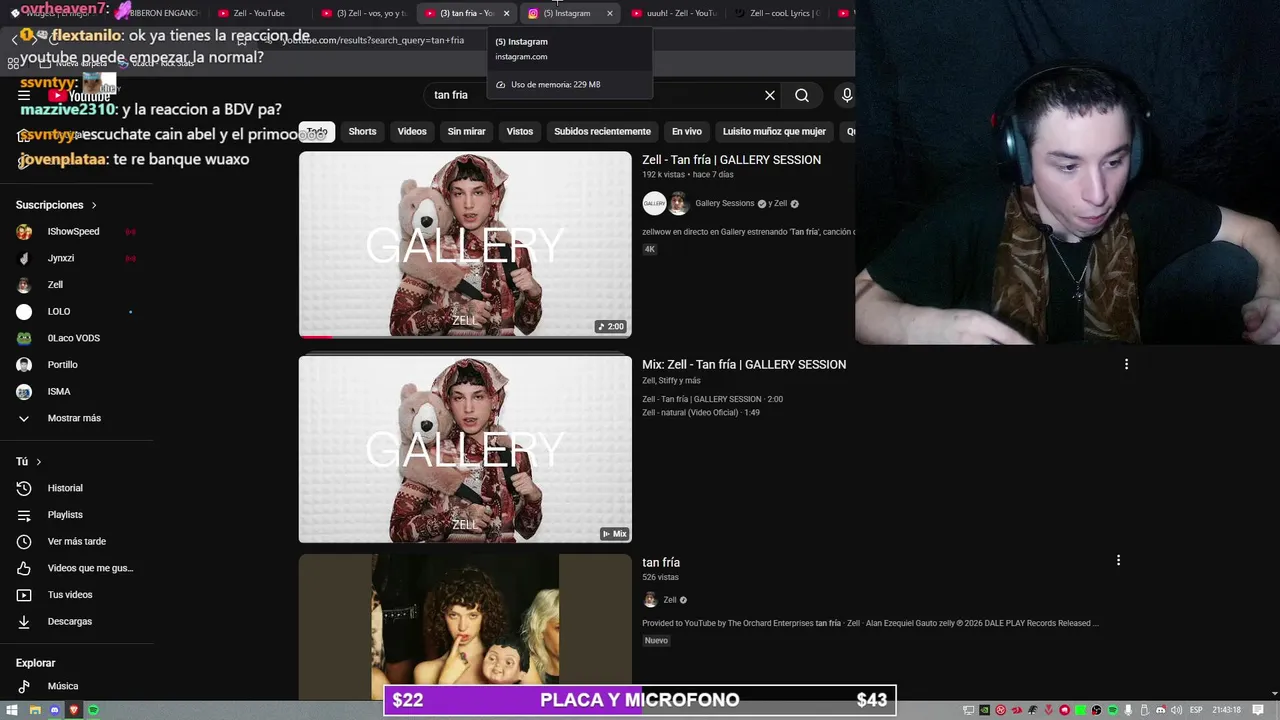1280x720 pixels.
Task: Click the Nuevo badge on tan fría
Action: coord(656,640)
